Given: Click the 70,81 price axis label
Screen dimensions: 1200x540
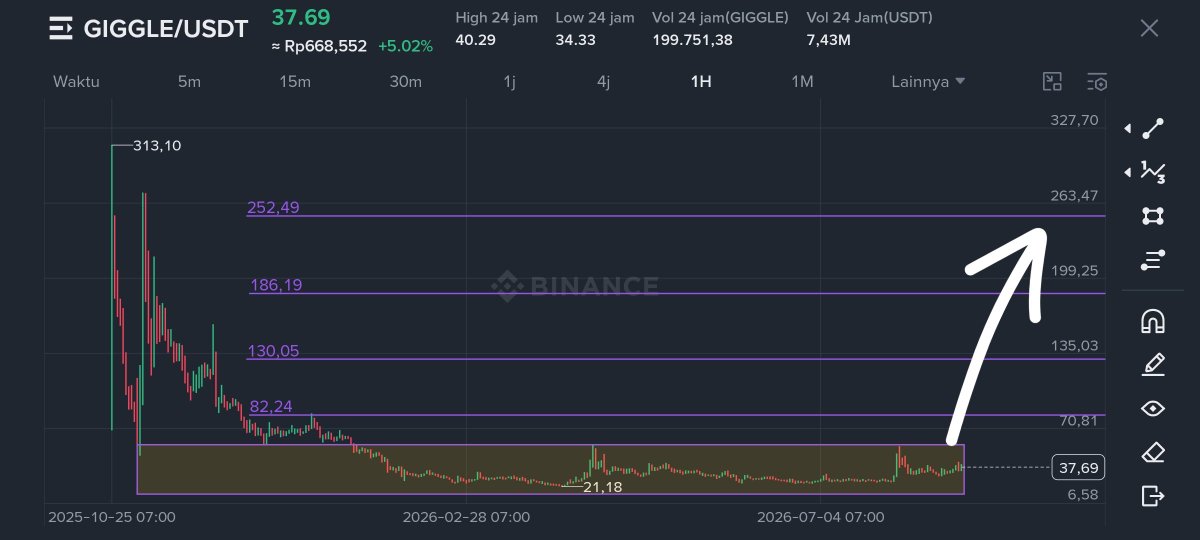Looking at the screenshot, I should coord(1078,420).
